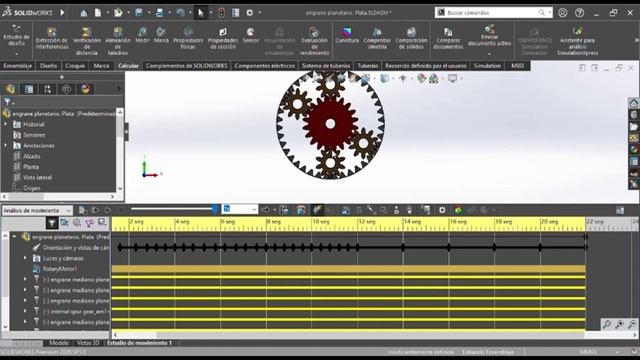
Task: Click in Buscar comandos search field
Action: pos(492,13)
